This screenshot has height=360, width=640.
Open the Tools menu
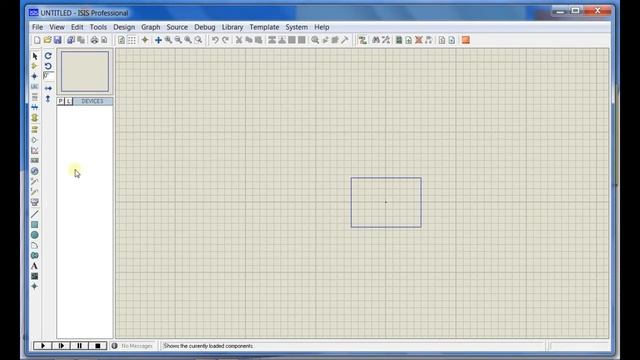(x=98, y=27)
